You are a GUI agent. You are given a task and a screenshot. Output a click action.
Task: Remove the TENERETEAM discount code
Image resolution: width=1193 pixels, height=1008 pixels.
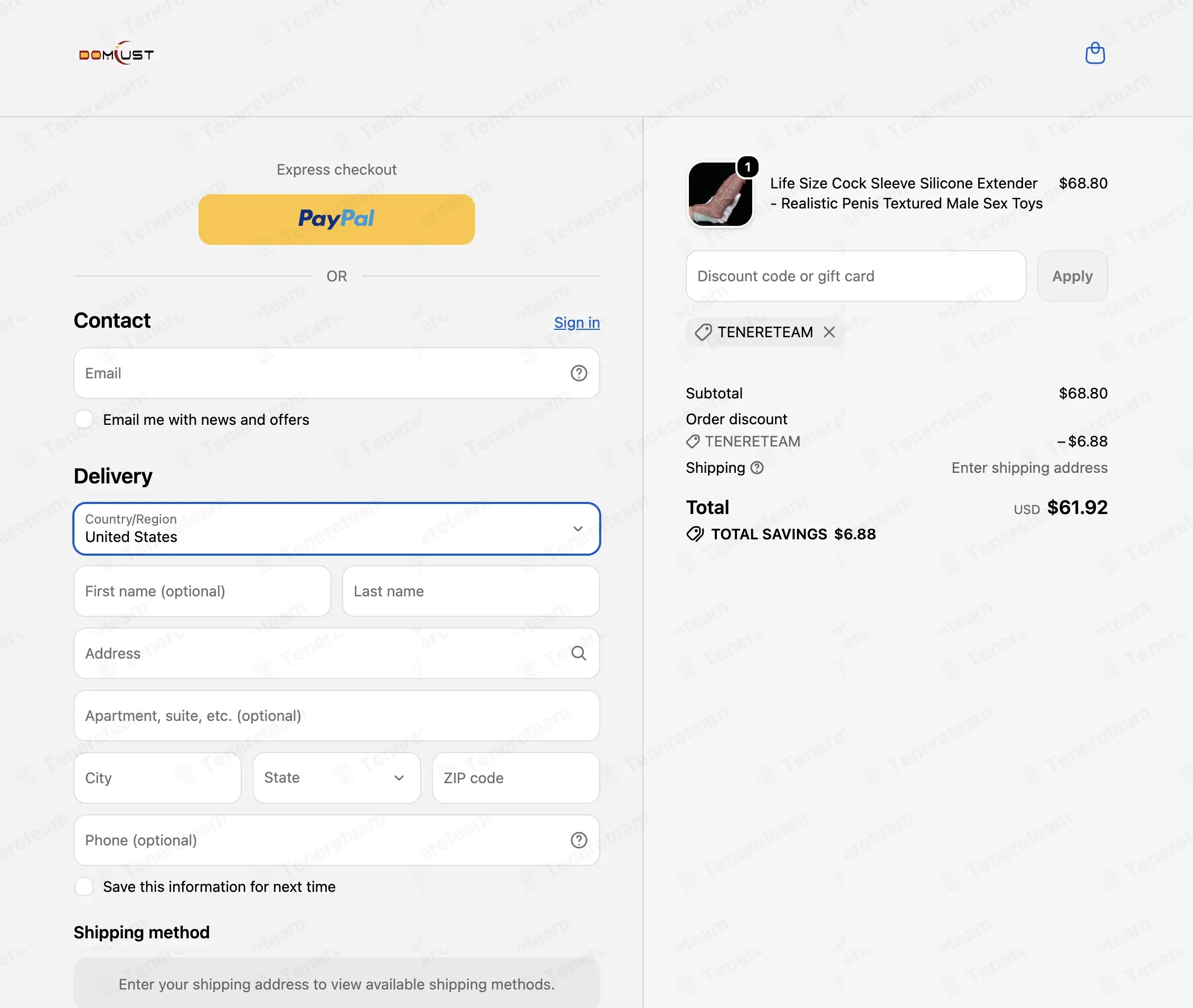point(829,331)
